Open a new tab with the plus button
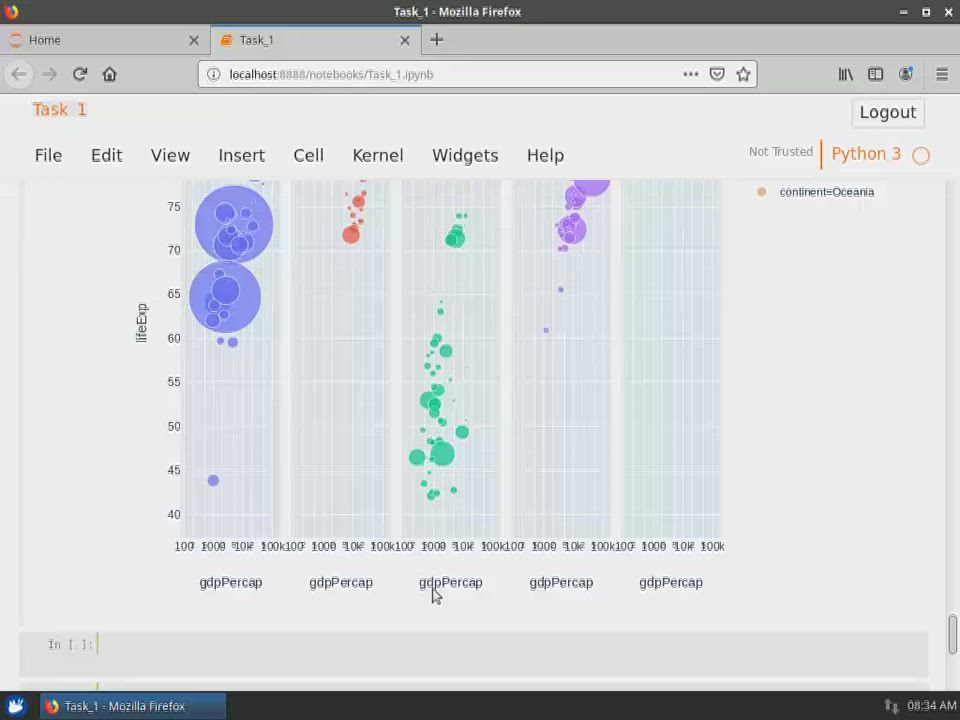 pos(436,40)
